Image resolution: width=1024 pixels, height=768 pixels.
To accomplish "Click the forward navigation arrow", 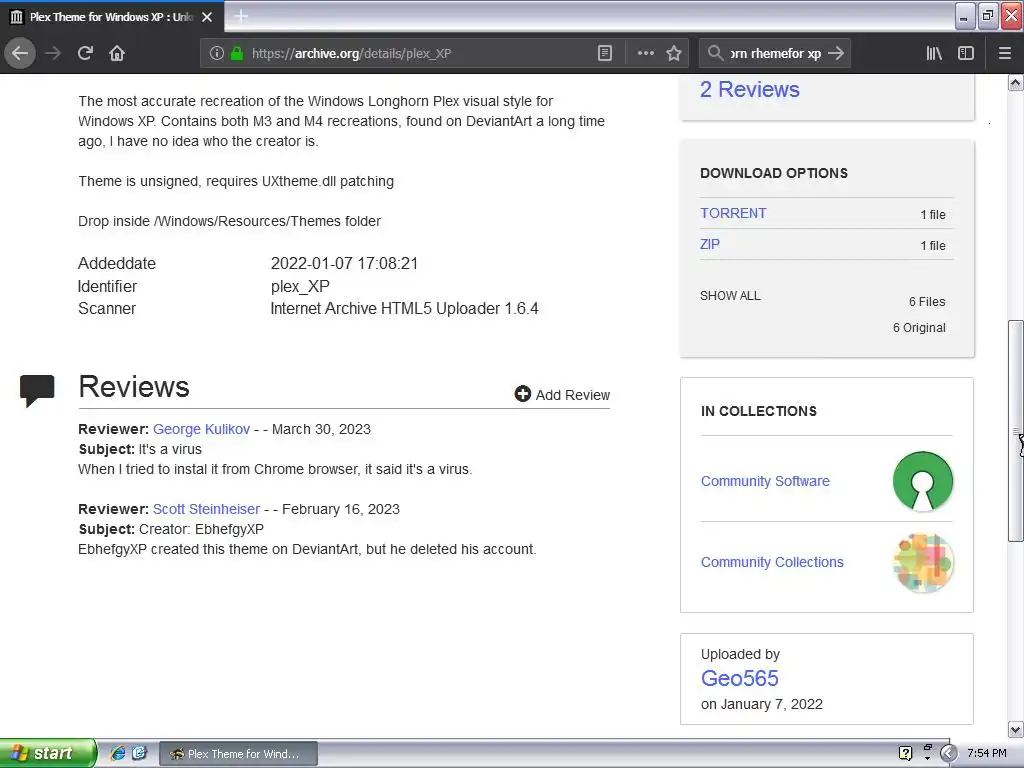I will click(x=53, y=54).
